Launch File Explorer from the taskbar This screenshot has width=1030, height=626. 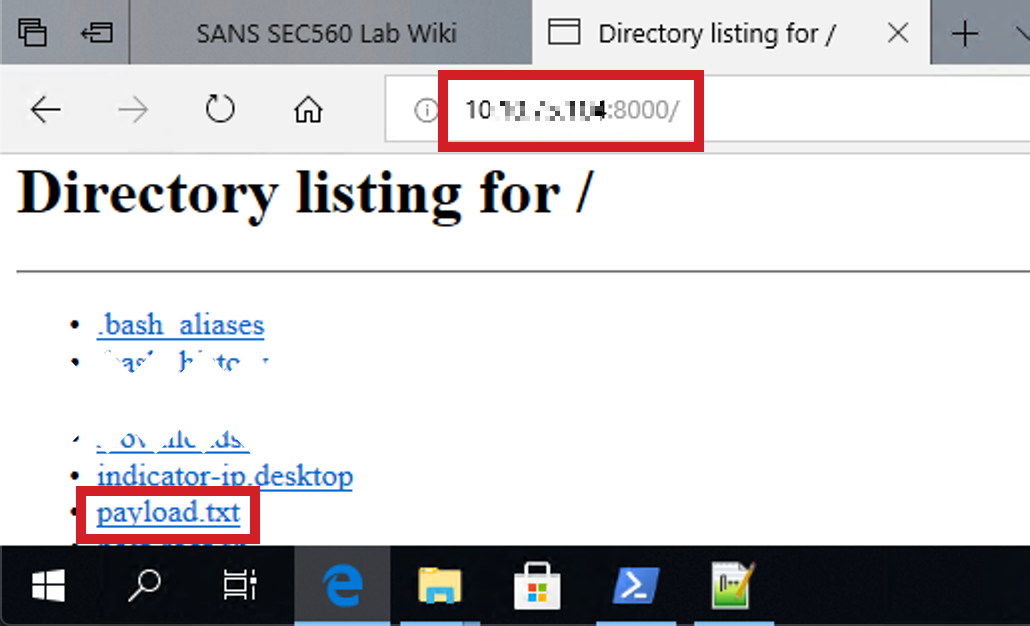coord(440,586)
